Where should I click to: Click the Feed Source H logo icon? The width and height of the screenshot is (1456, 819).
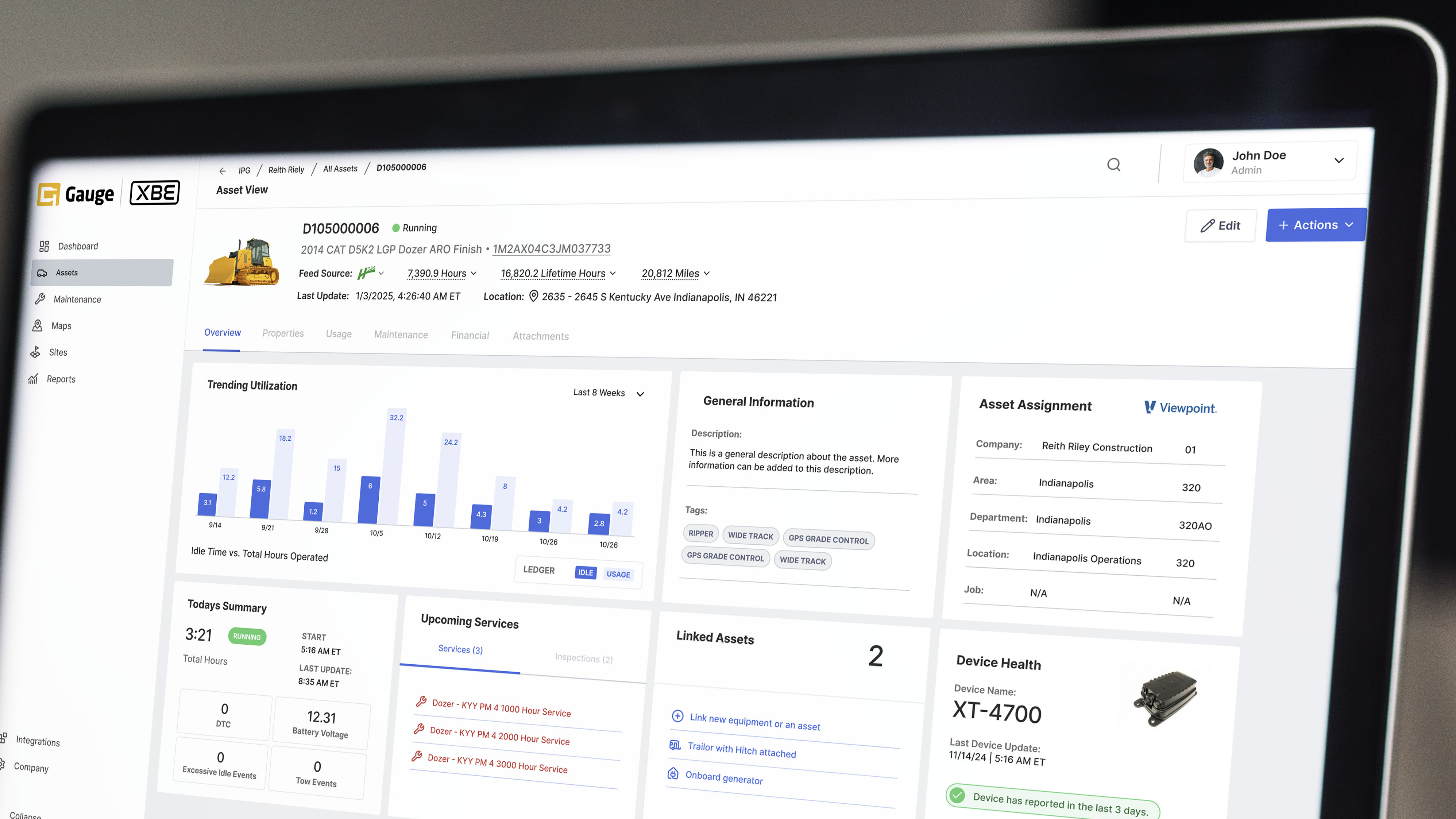coord(366,273)
